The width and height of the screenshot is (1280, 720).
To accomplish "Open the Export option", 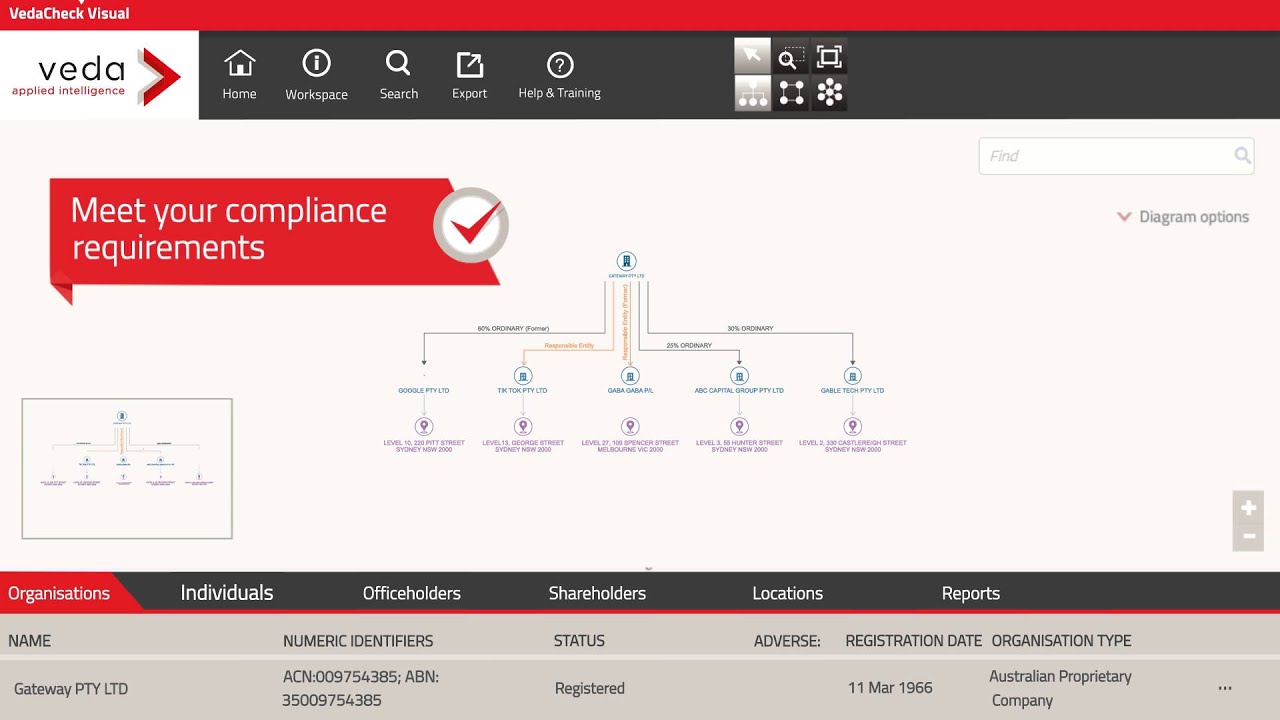I will pyautogui.click(x=469, y=76).
